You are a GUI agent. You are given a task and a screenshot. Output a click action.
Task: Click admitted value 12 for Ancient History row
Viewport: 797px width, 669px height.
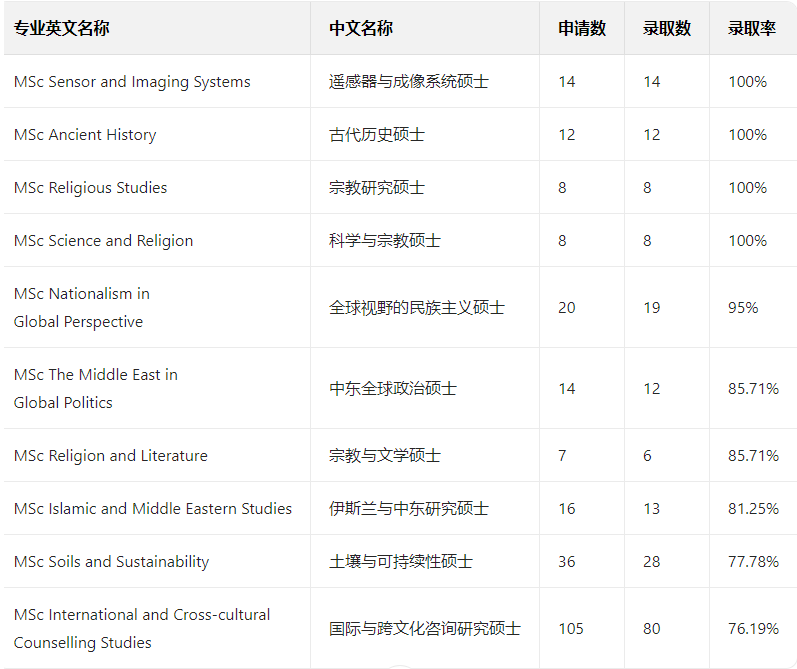pyautogui.click(x=652, y=135)
